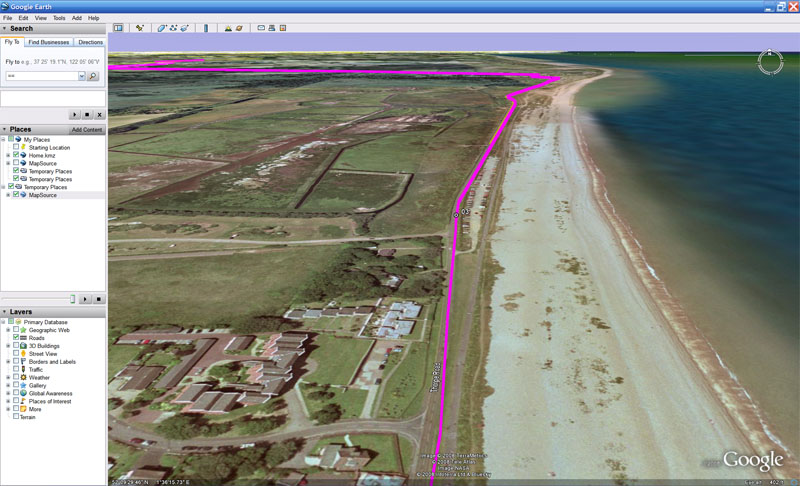Click the Places of Interest flag icon
This screenshot has width=800, height=486.
pyautogui.click(x=23, y=401)
